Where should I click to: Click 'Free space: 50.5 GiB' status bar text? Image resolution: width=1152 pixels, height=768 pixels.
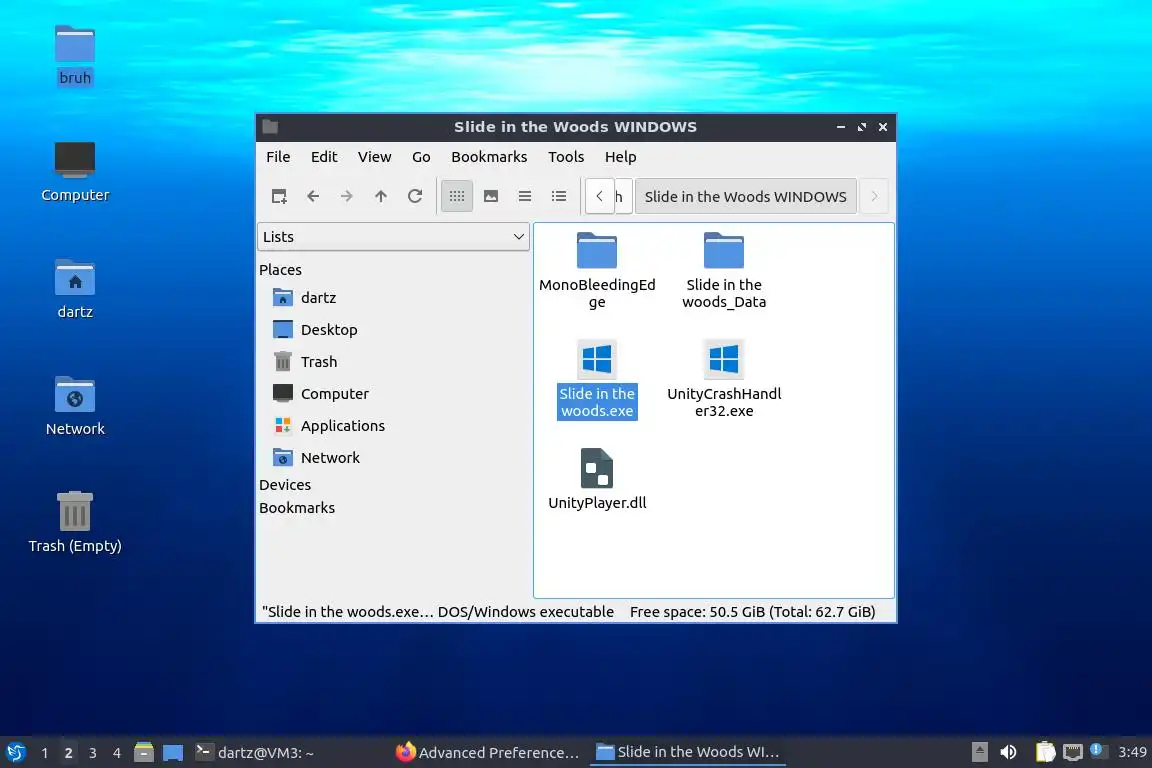697,611
